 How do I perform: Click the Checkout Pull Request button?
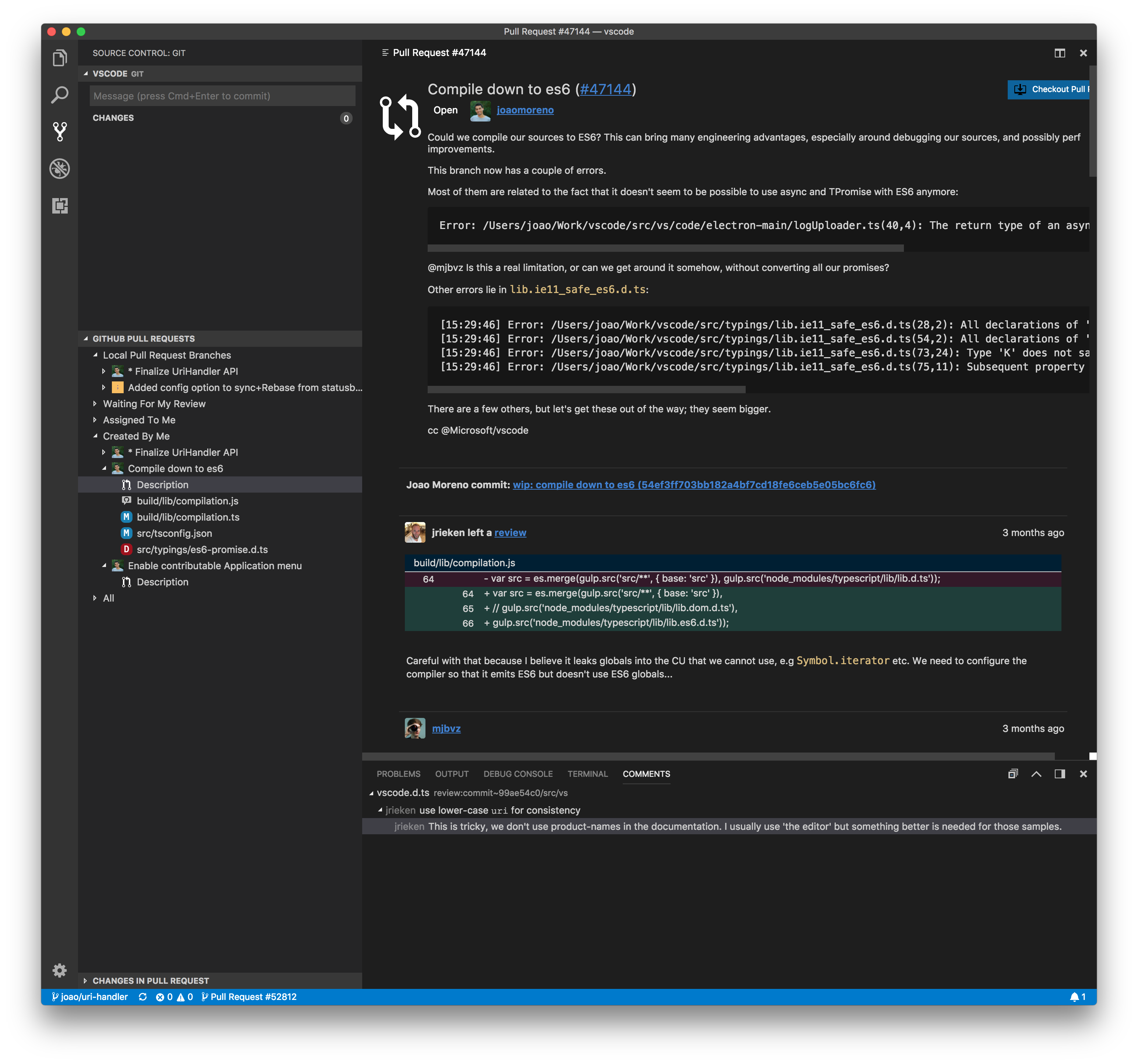(1049, 89)
